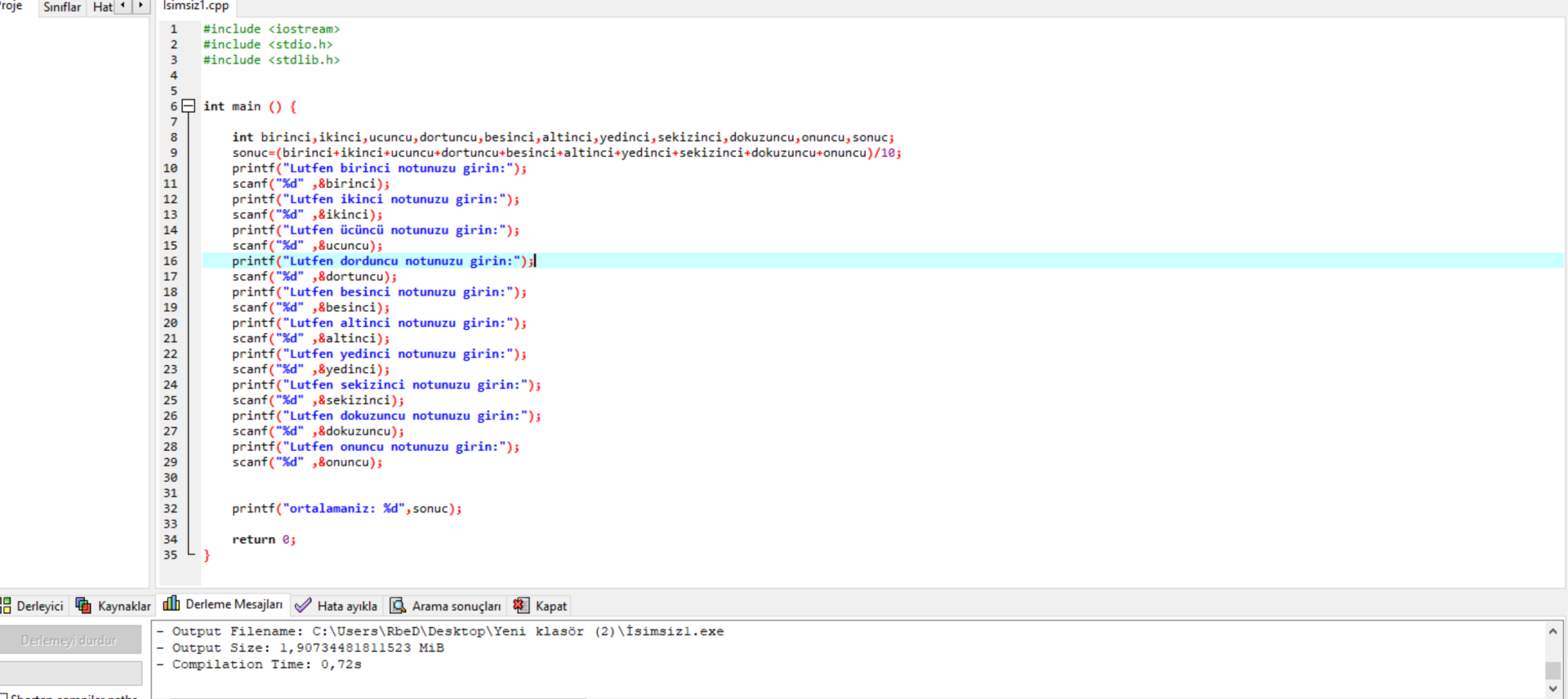Image resolution: width=1568 pixels, height=699 pixels.
Task: Click the printf 'Lutfen birinci notunuzu girin:' line
Action: [x=379, y=168]
